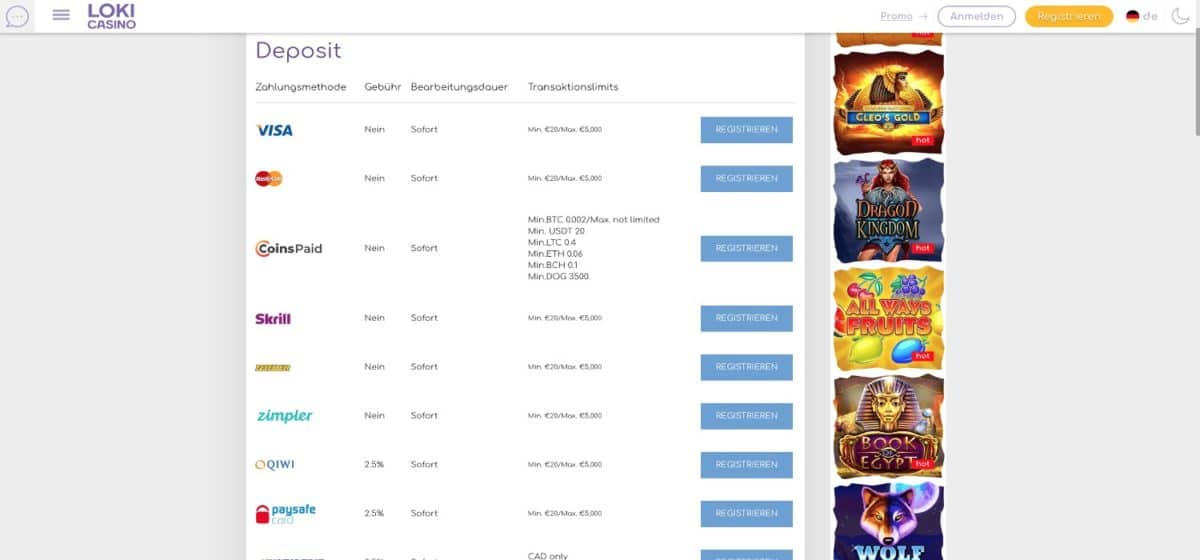Viewport: 1200px width, 560px height.
Task: Click 'Min.ETH 0.06' limit text
Action: coord(555,254)
